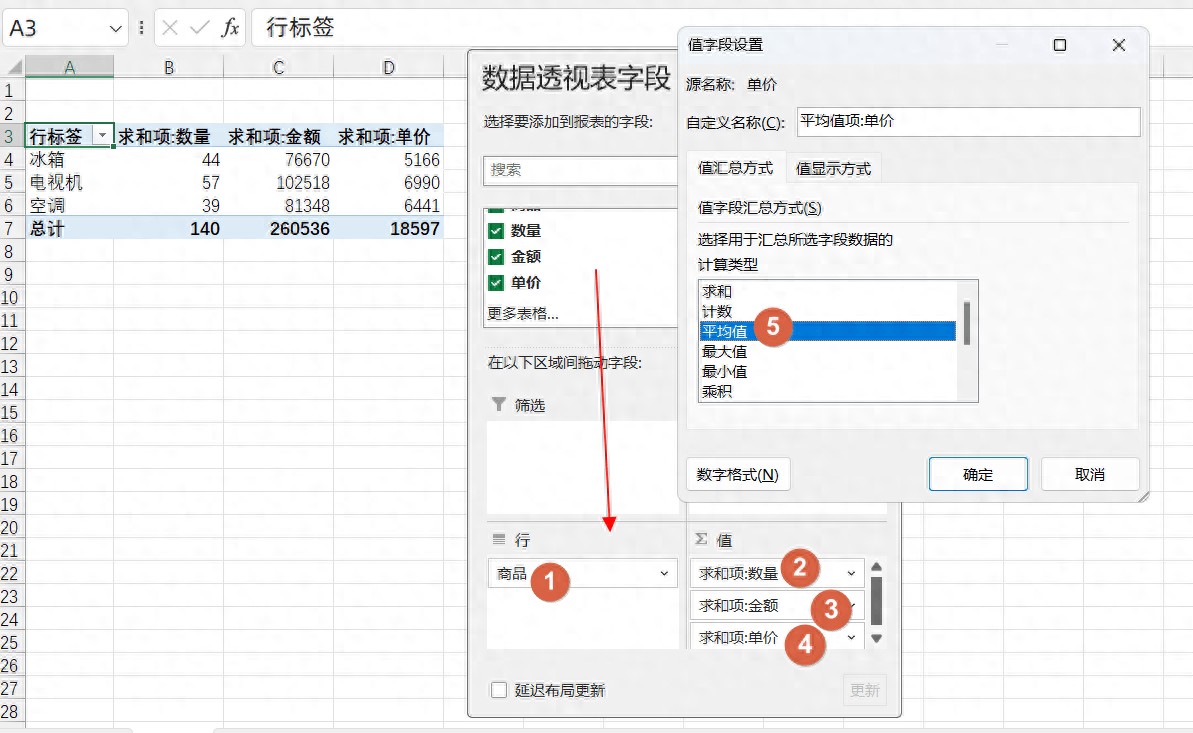Click the 确定 button
The height and width of the screenshot is (733, 1193).
coord(977,475)
